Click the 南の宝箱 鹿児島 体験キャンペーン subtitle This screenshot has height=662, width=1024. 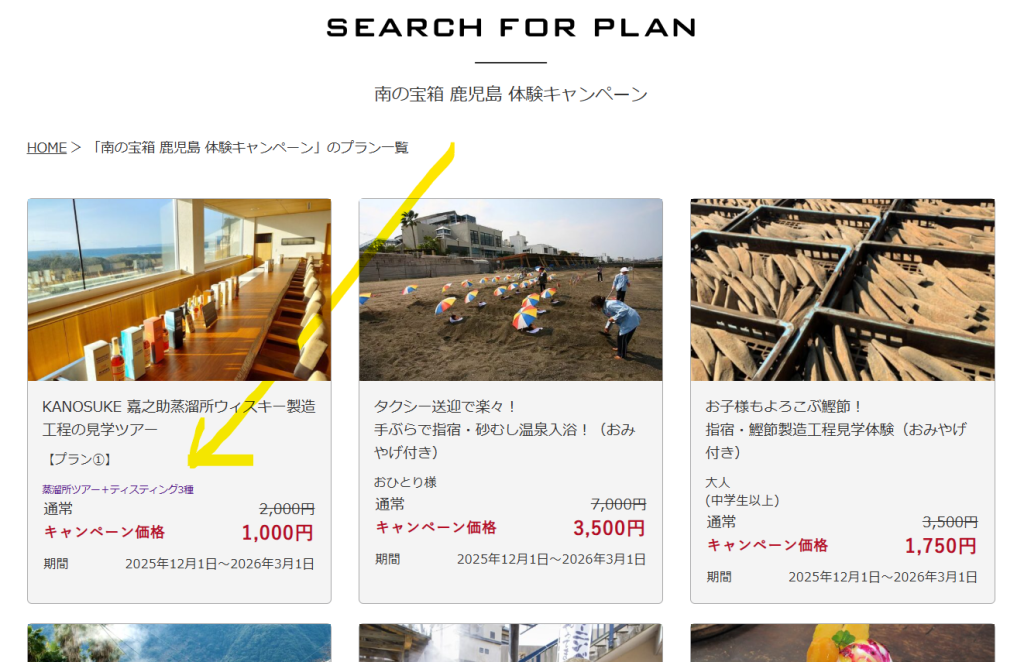511,94
